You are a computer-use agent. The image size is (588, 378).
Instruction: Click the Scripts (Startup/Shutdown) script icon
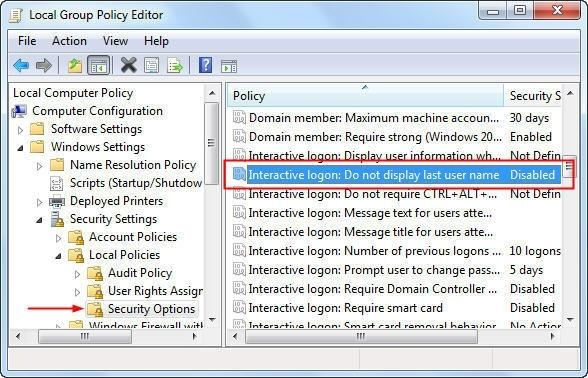pyautogui.click(x=57, y=183)
